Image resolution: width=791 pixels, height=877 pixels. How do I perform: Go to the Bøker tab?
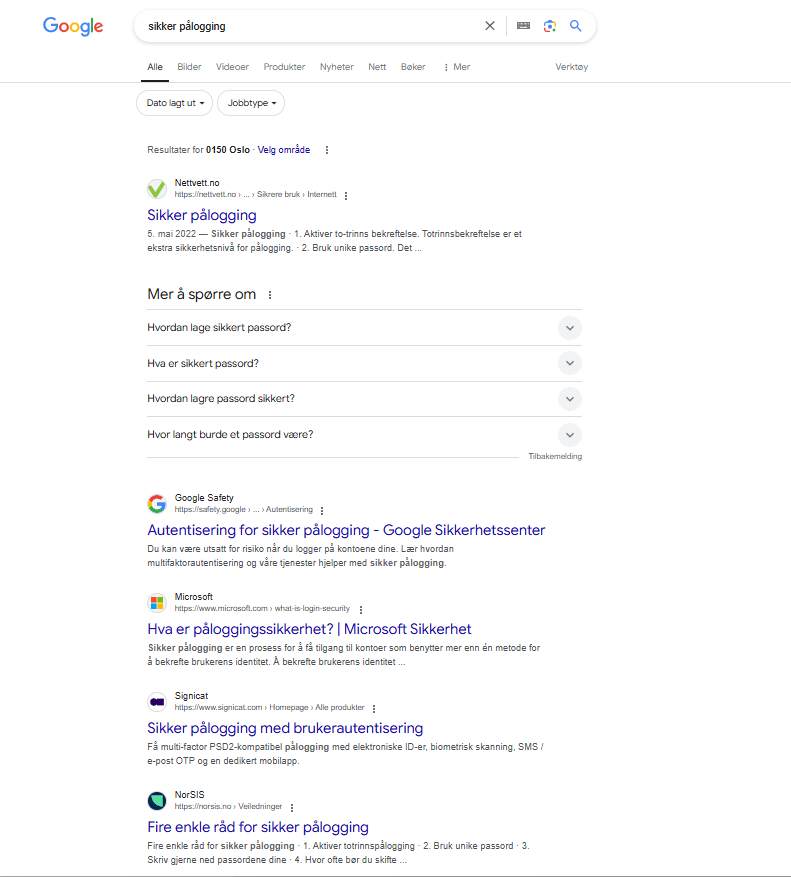pos(413,67)
